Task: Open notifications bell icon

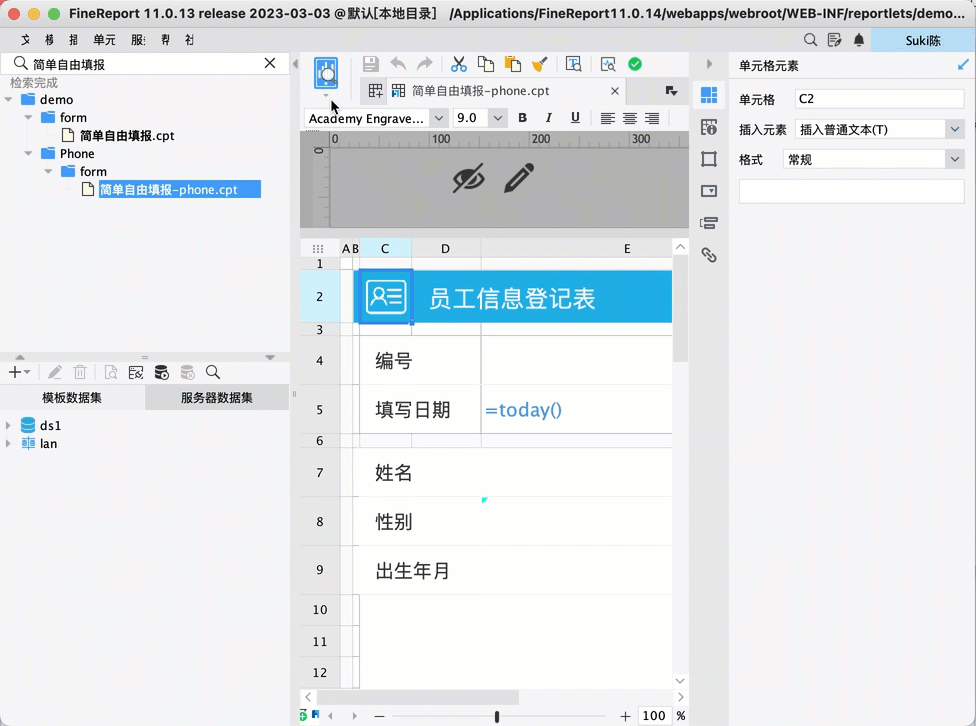Action: [x=859, y=40]
